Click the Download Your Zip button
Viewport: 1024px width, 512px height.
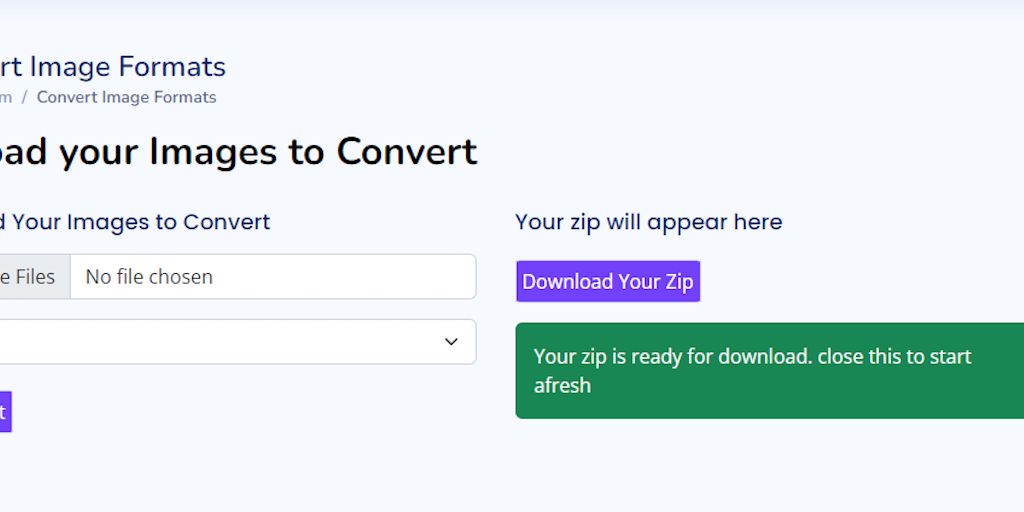[607, 281]
